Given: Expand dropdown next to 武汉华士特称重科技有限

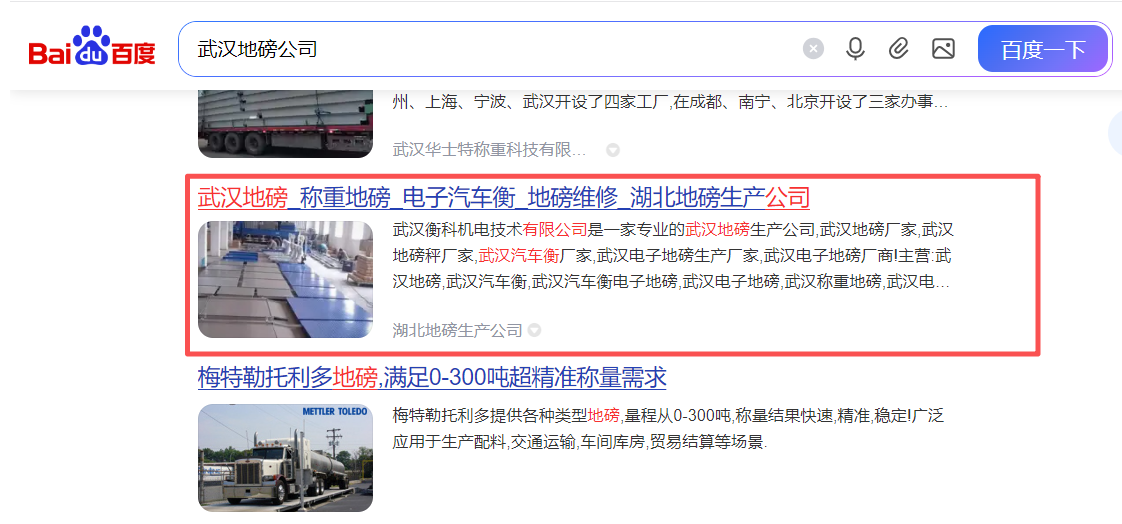Looking at the screenshot, I should [x=613, y=150].
